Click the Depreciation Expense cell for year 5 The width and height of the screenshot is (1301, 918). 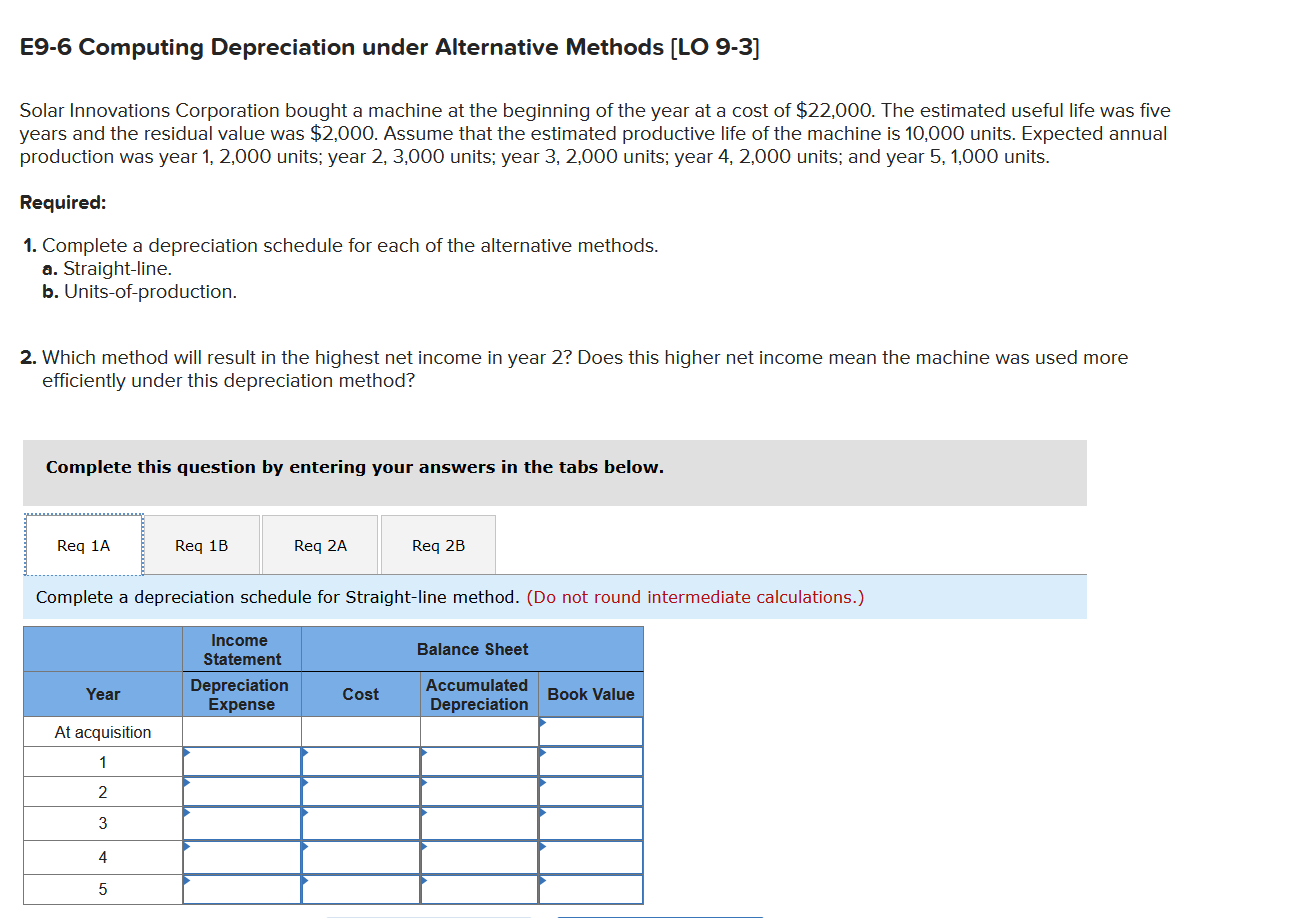click(241, 889)
